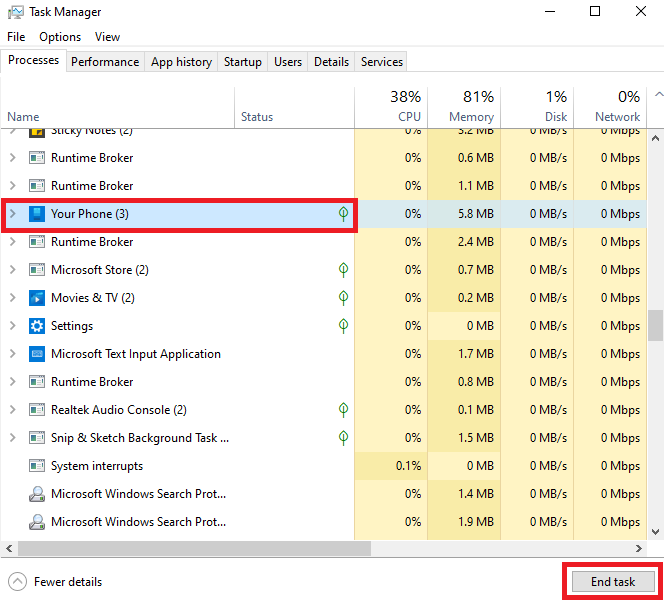Click the Snip & Sketch process icon
The width and height of the screenshot is (664, 605).
[x=37, y=438]
